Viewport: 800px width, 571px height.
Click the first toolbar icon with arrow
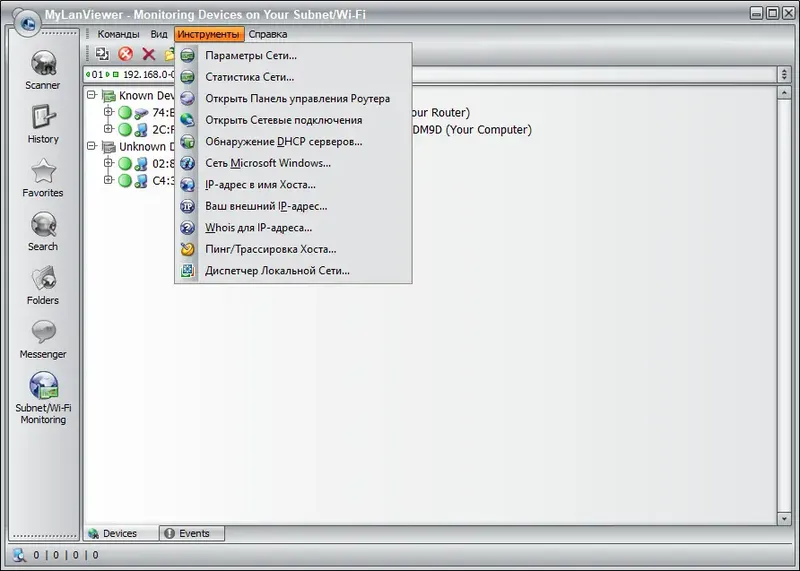click(x=102, y=54)
